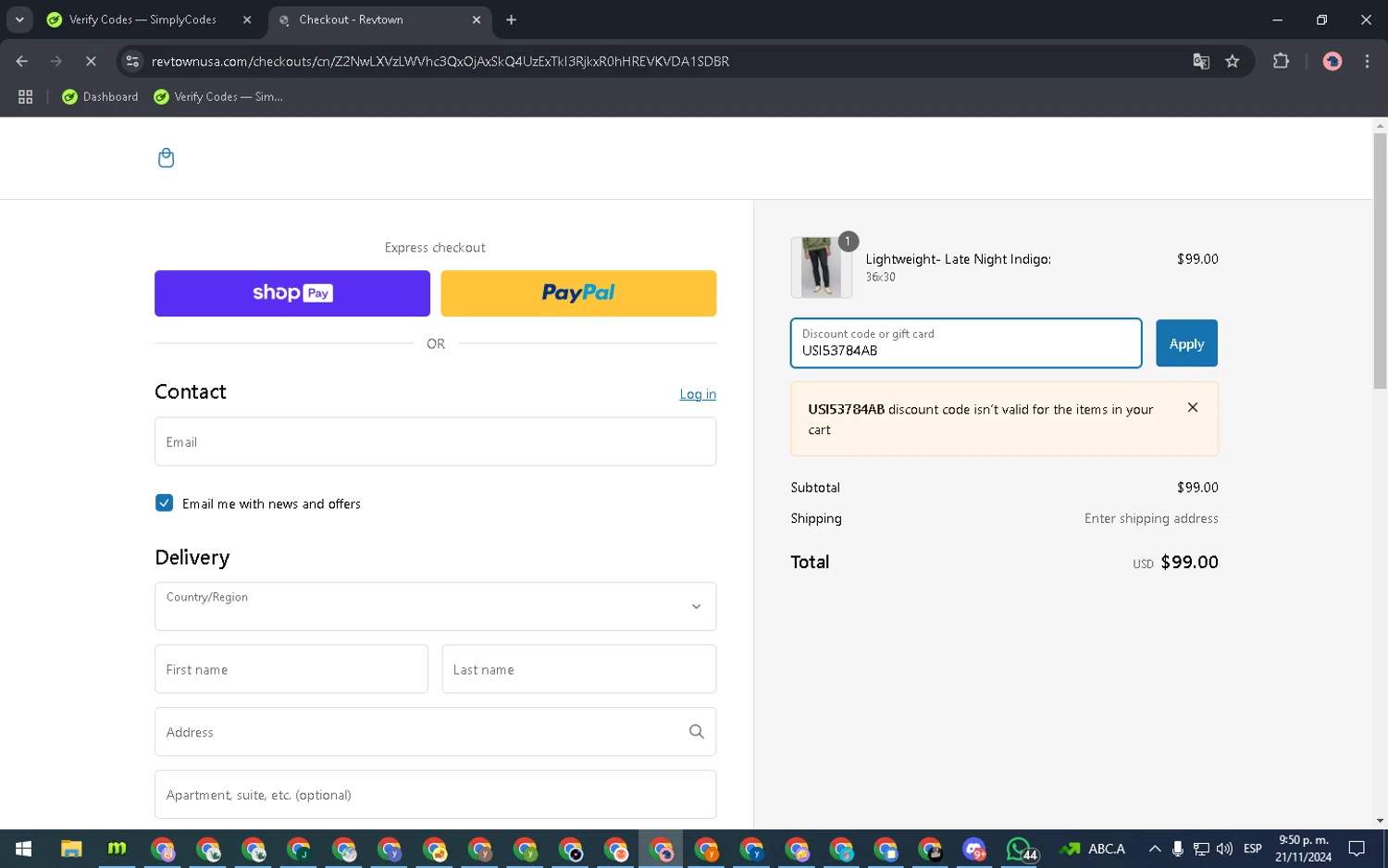The image size is (1388, 868).
Task: Open the apps grid in bookmarks bar
Action: coord(26,96)
